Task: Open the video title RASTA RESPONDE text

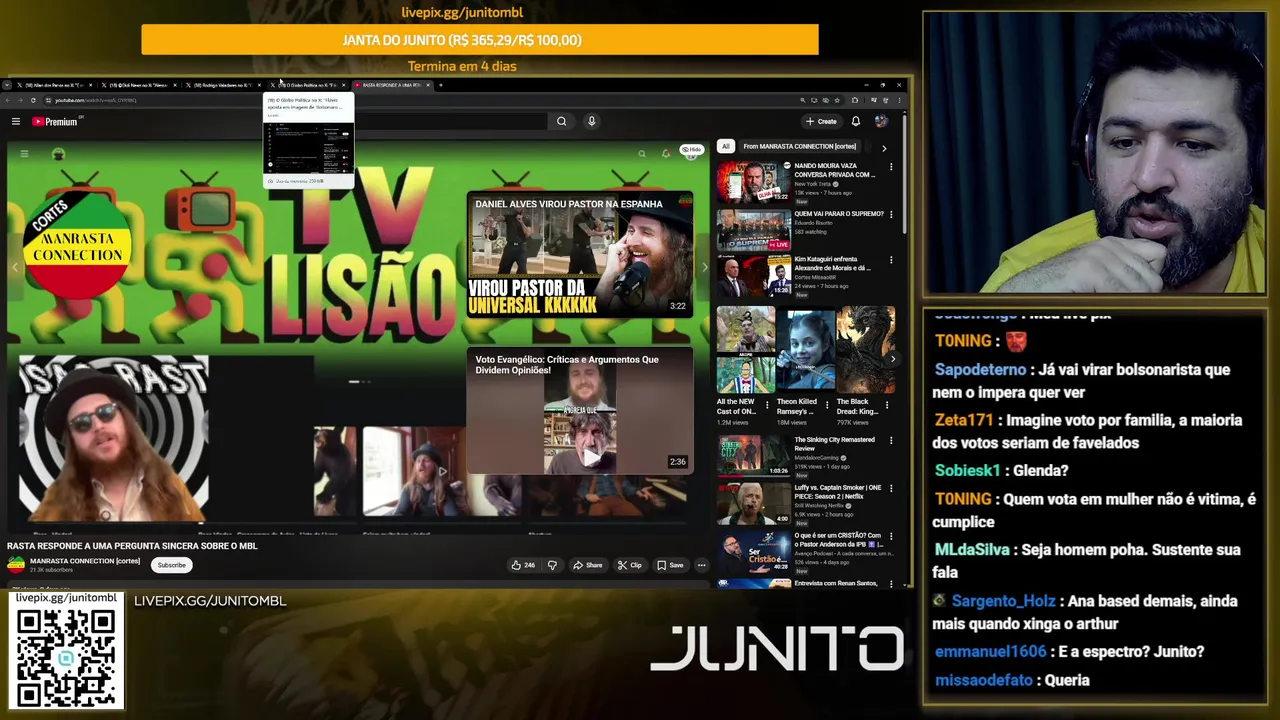Action: pyautogui.click(x=132, y=546)
